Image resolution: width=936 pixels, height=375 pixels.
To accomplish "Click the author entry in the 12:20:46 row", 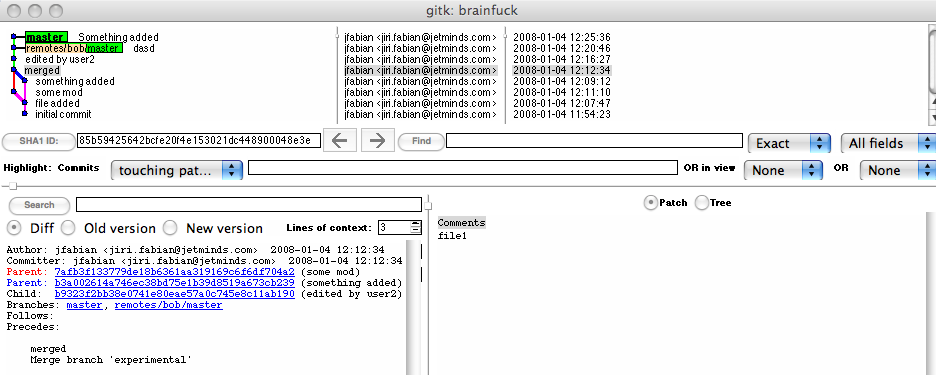I will [x=420, y=48].
